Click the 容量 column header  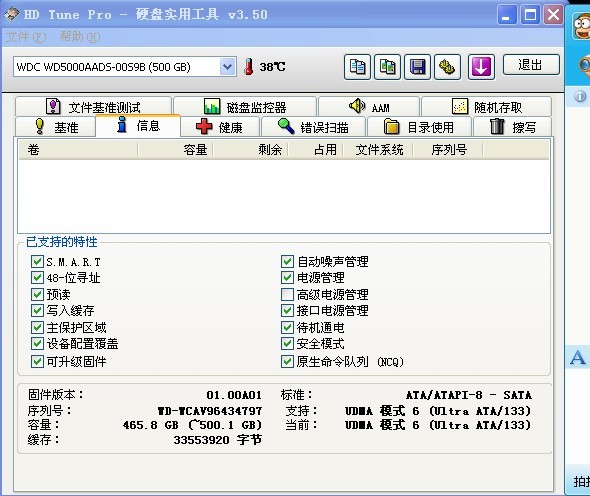(x=175, y=150)
